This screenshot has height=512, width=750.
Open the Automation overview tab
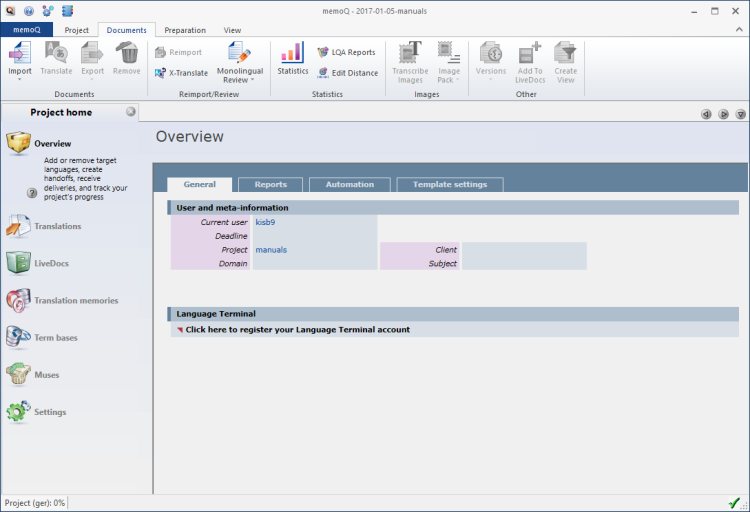click(x=350, y=184)
